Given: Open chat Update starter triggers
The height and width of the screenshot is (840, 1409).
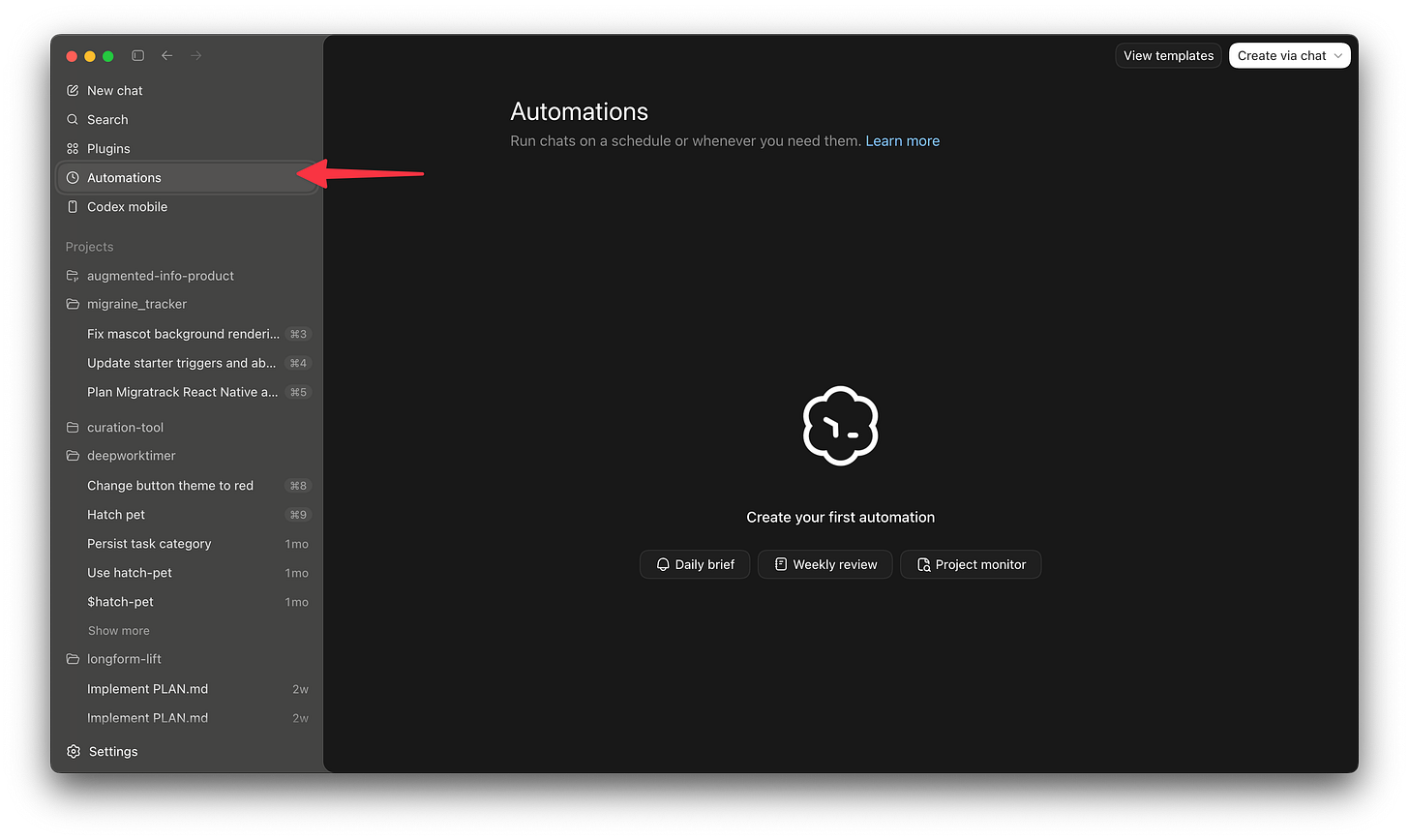Looking at the screenshot, I should [188, 363].
